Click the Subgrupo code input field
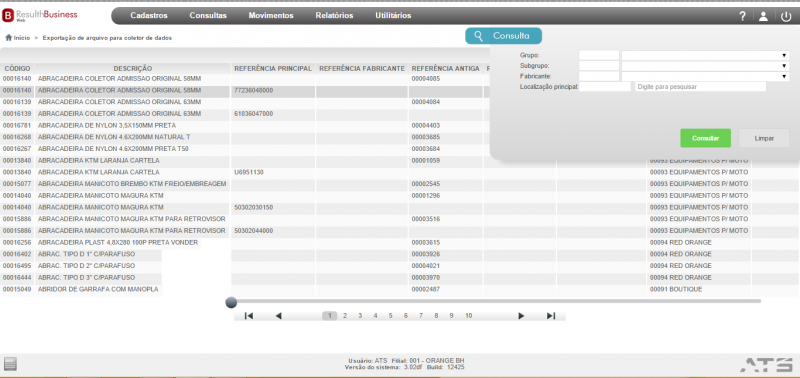 click(x=599, y=66)
